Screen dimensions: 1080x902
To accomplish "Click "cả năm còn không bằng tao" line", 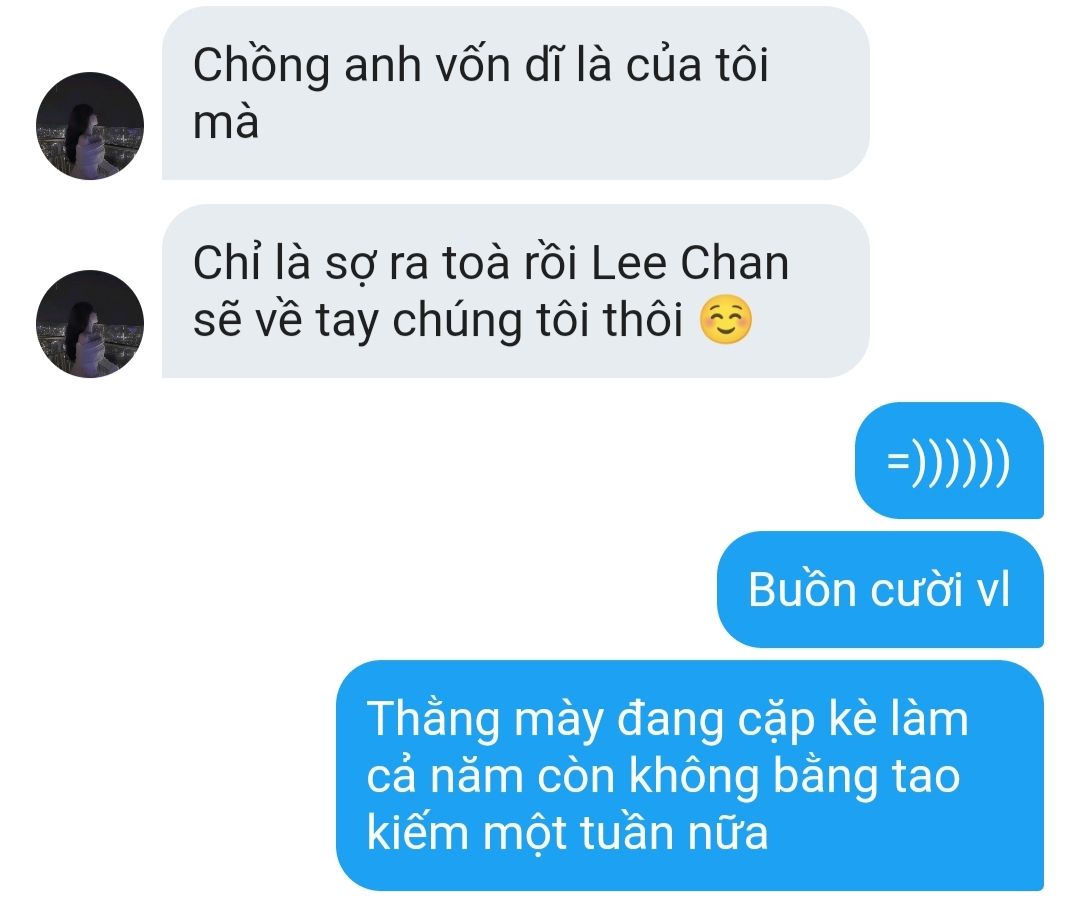I will [x=663, y=776].
